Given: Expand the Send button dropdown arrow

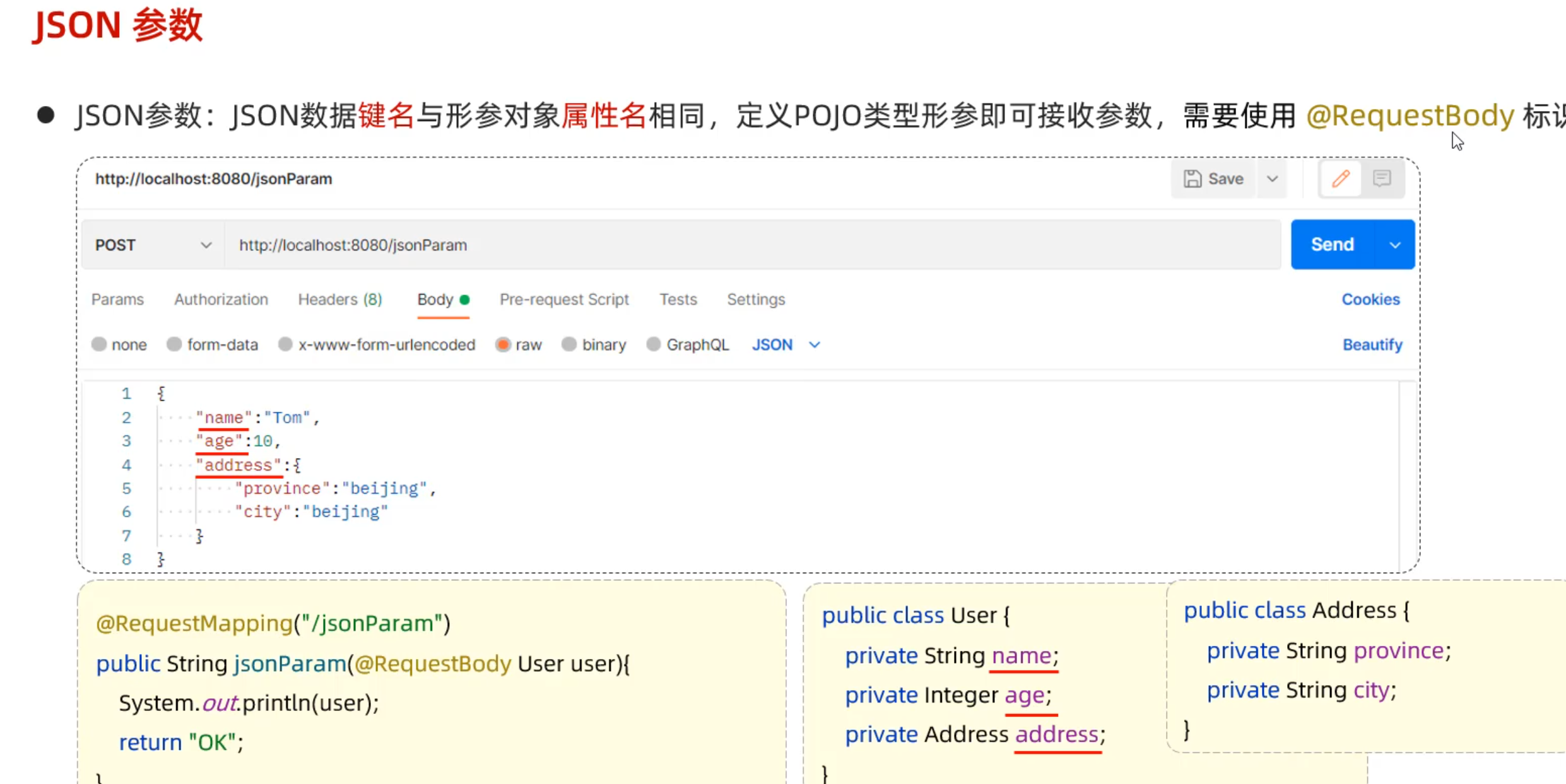Looking at the screenshot, I should 1395,245.
